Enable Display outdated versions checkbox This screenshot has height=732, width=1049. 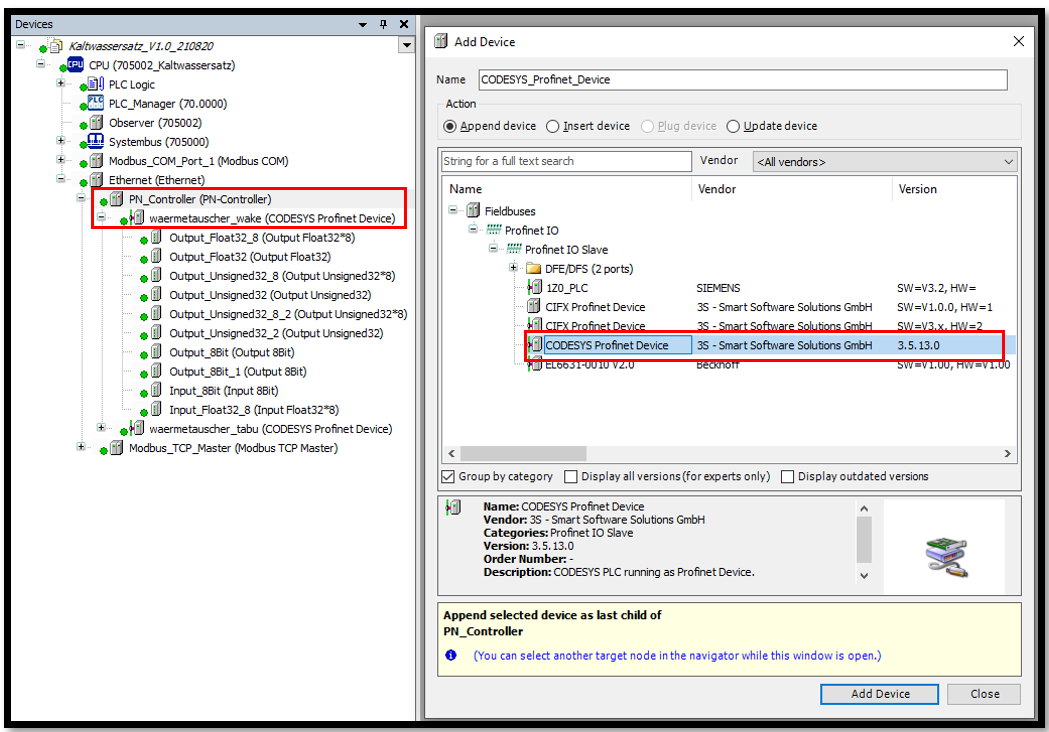click(788, 477)
